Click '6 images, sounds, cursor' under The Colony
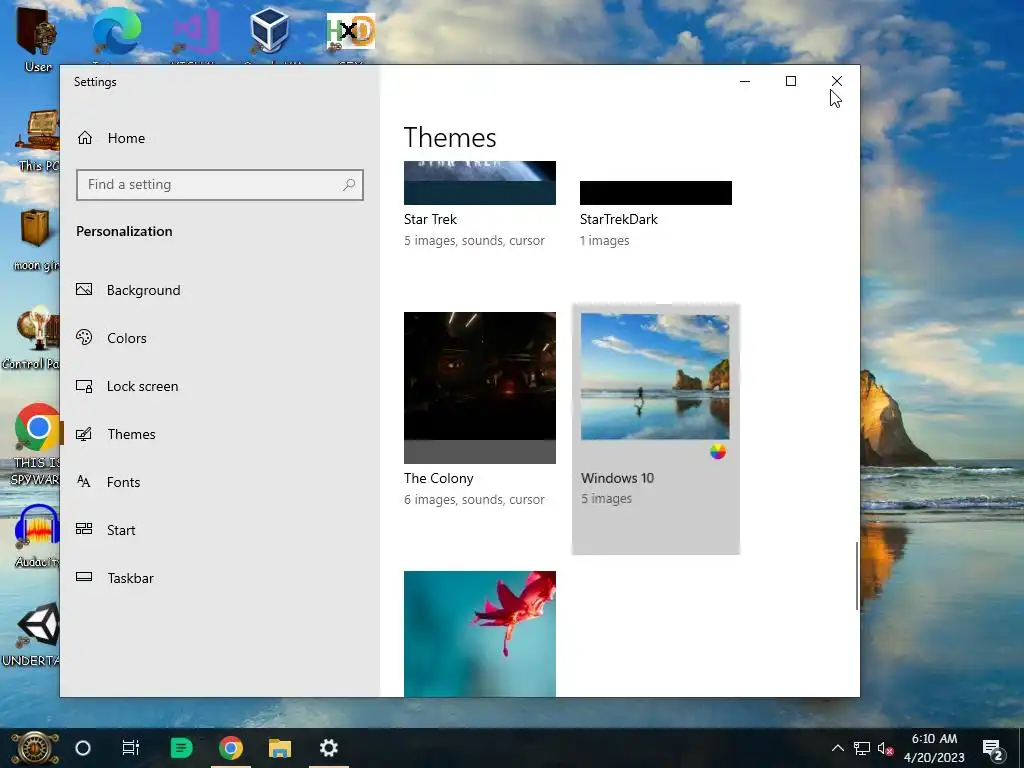 tap(474, 500)
